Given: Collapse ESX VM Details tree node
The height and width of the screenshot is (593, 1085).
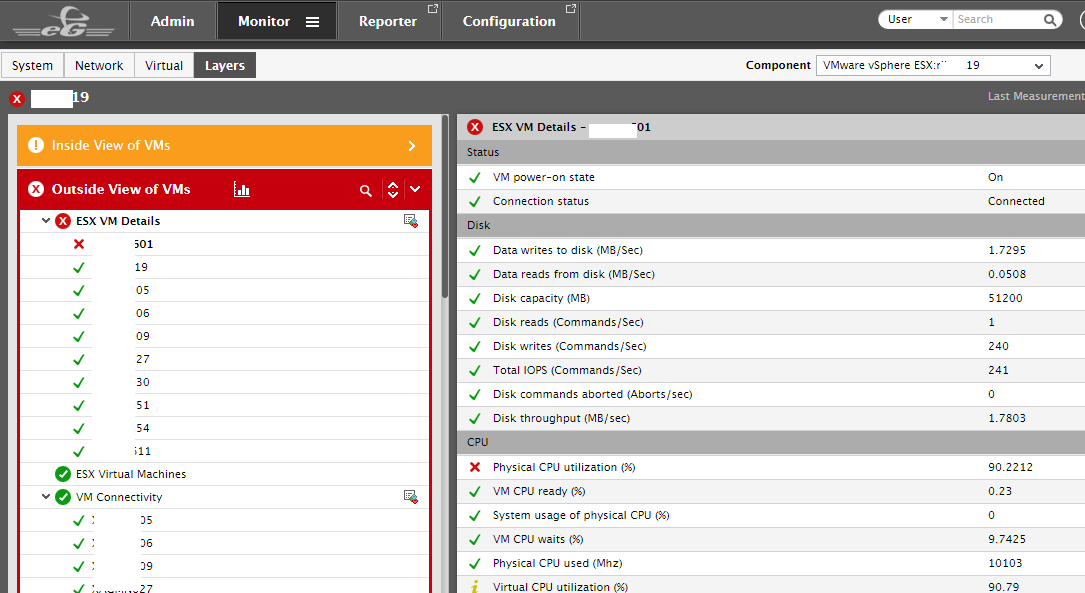Looking at the screenshot, I should tap(46, 221).
